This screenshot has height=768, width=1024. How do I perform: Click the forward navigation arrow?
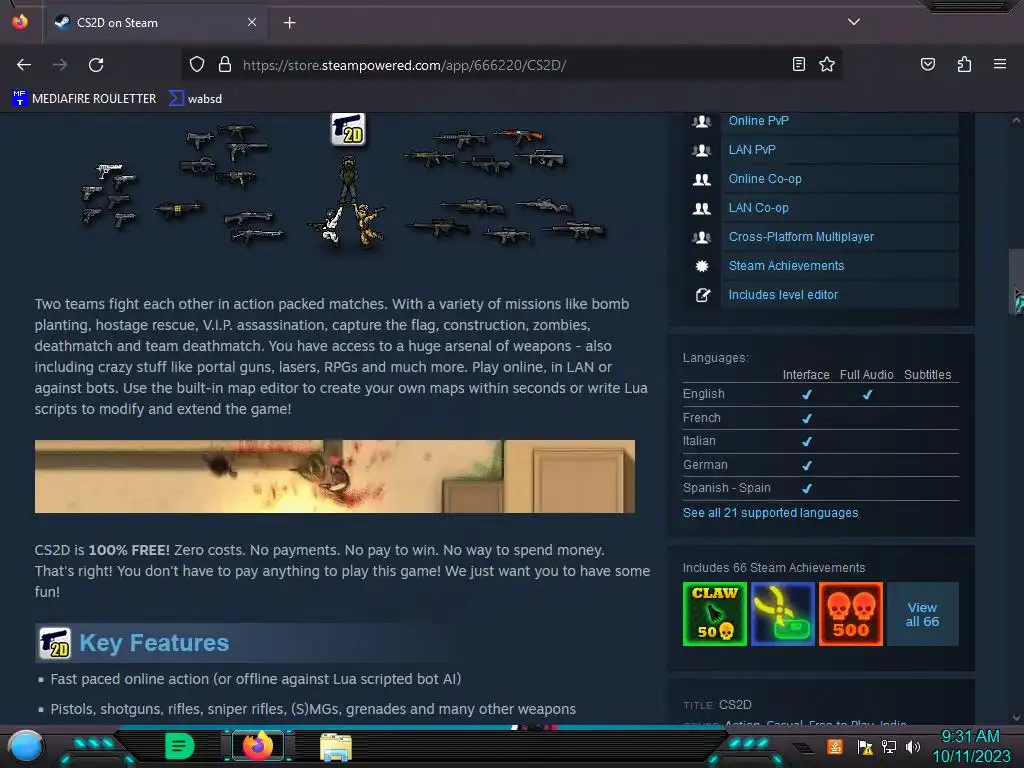pos(60,65)
